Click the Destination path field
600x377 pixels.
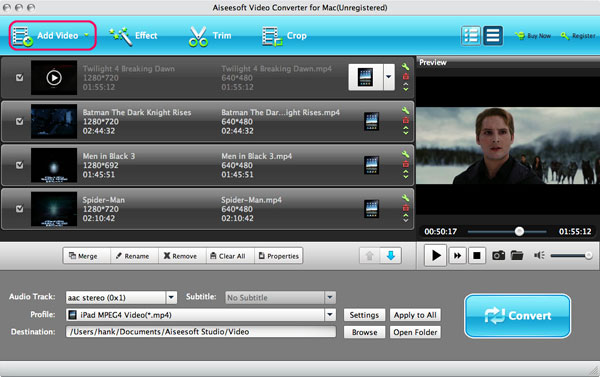click(x=201, y=332)
